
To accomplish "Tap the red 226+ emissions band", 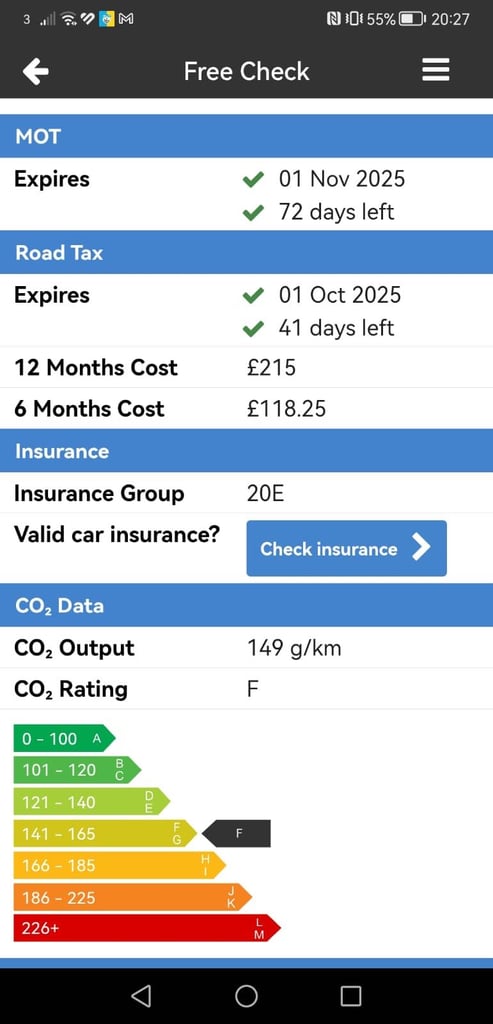I will click(x=147, y=928).
